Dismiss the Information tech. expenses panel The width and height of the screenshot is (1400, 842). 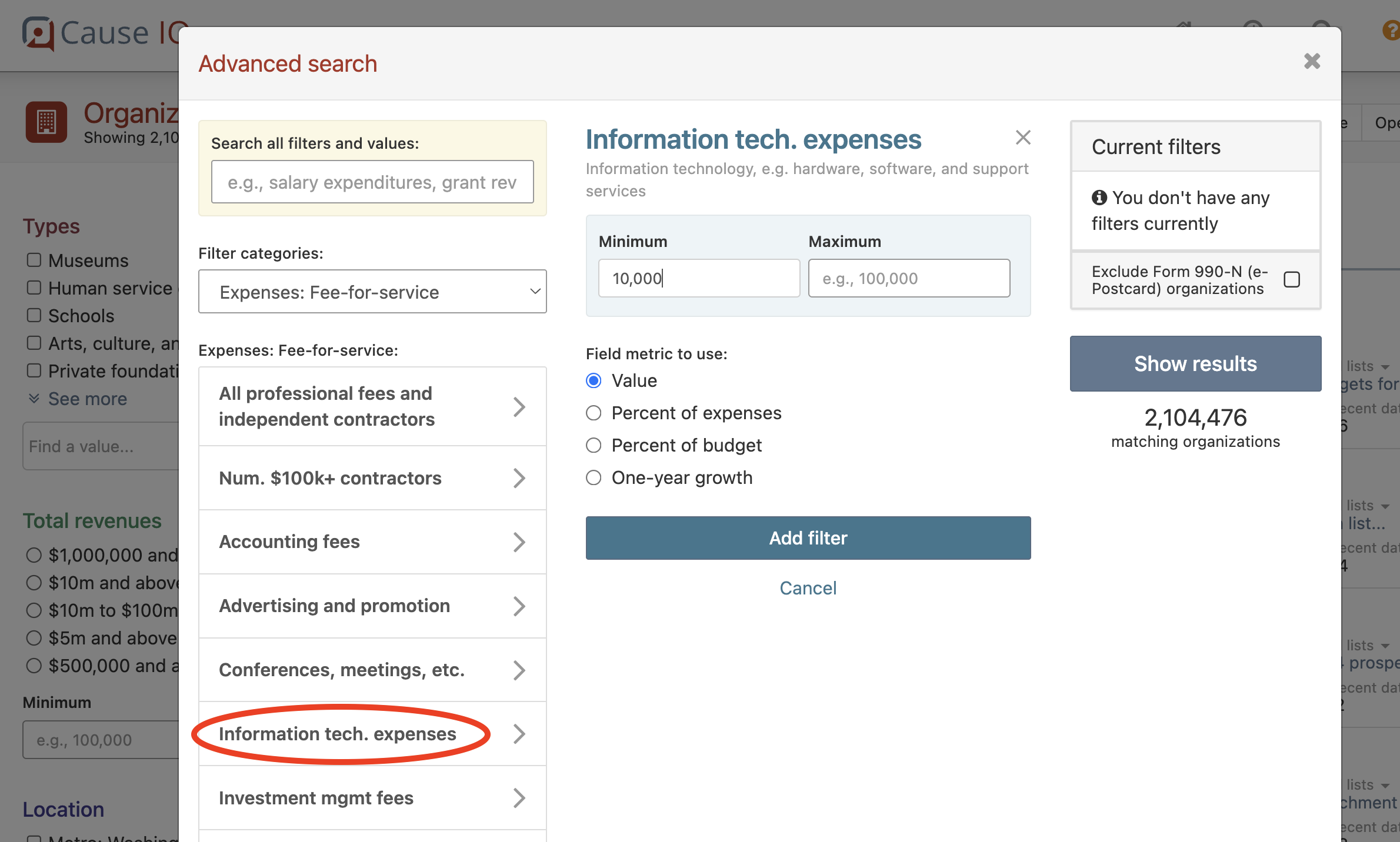pyautogui.click(x=1023, y=138)
